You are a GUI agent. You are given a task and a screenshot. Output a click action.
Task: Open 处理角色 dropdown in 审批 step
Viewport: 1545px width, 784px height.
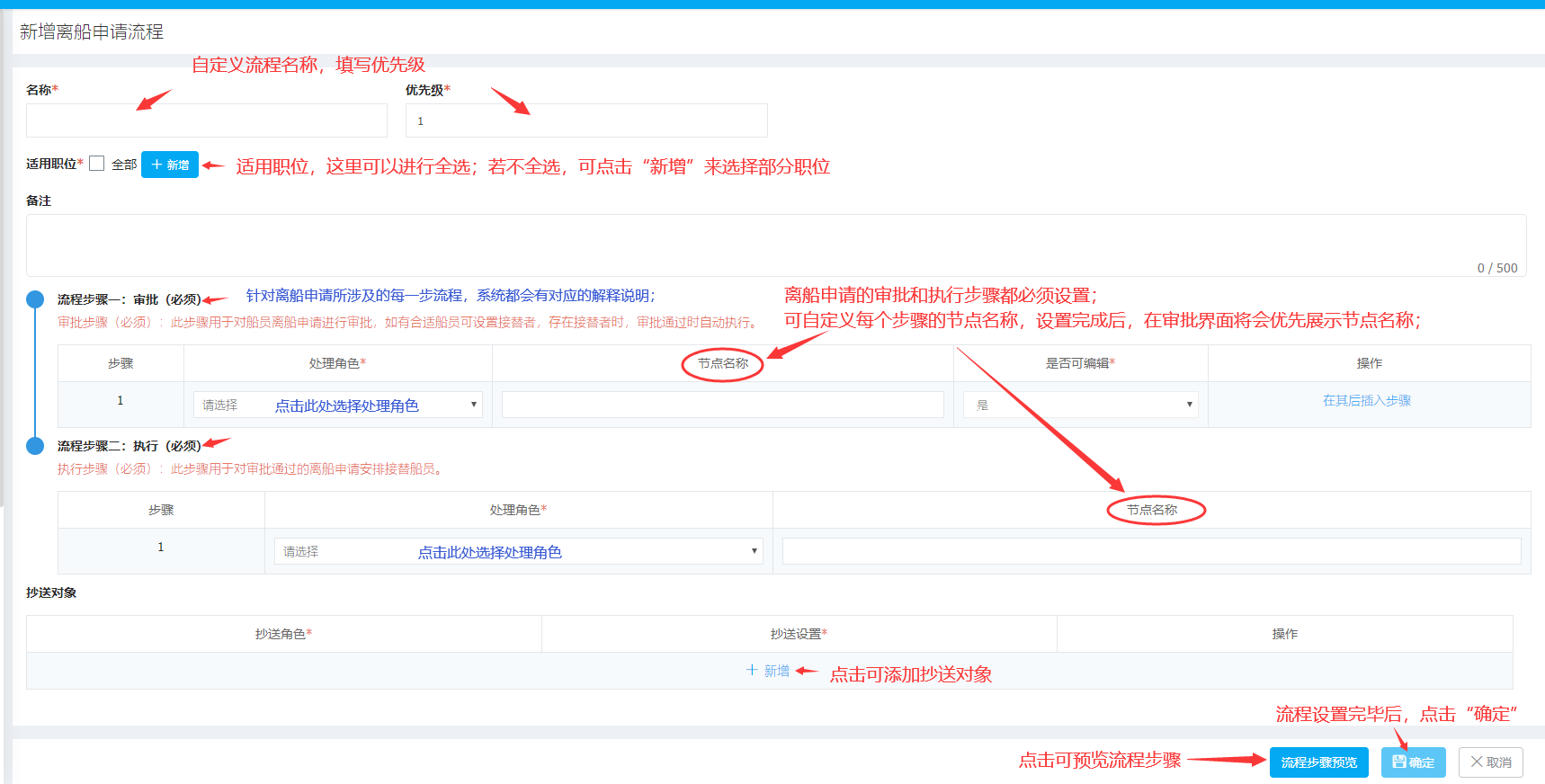(338, 405)
